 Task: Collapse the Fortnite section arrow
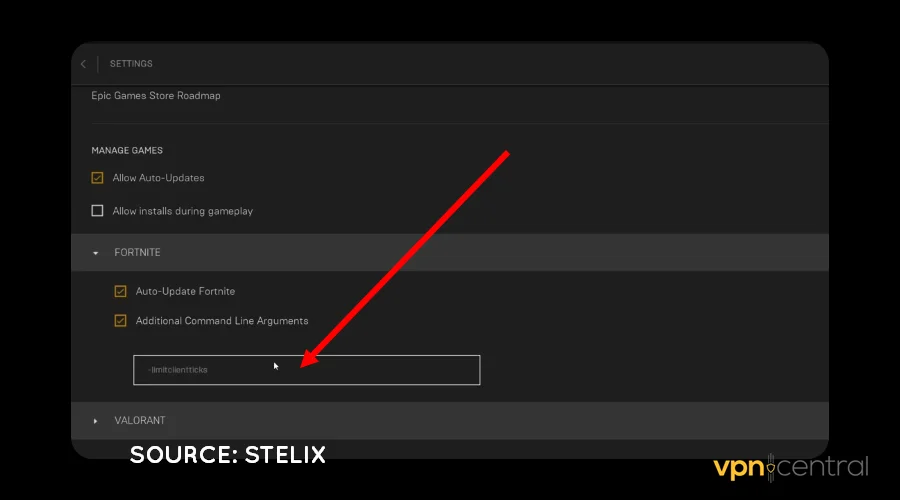pyautogui.click(x=96, y=253)
